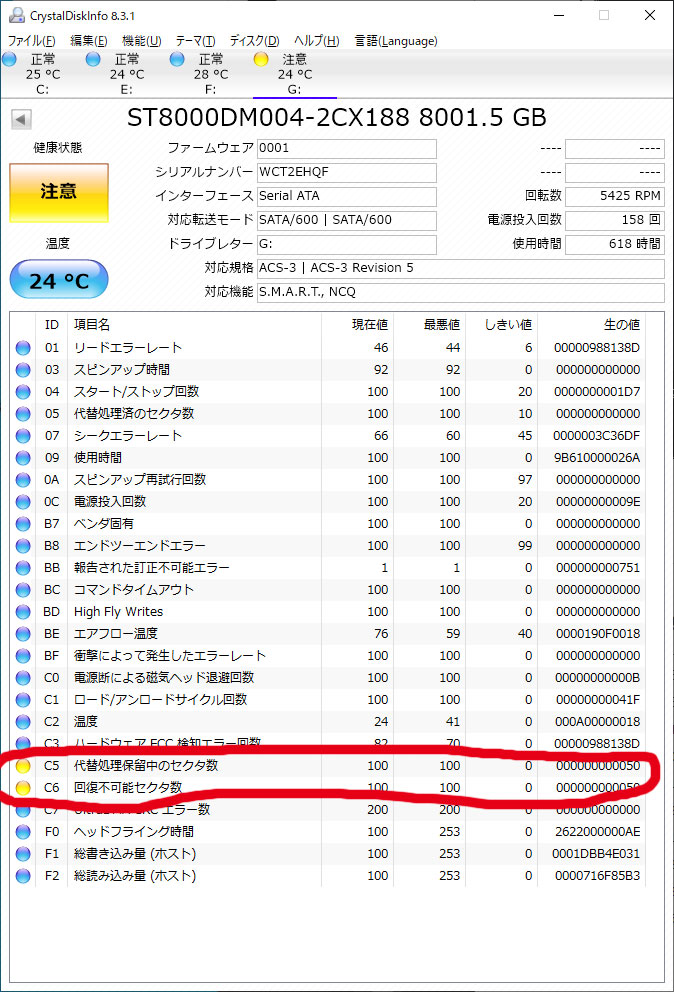This screenshot has height=992, width=674.
Task: Select drive F: status indicator at 28 °C
Action: point(177,59)
